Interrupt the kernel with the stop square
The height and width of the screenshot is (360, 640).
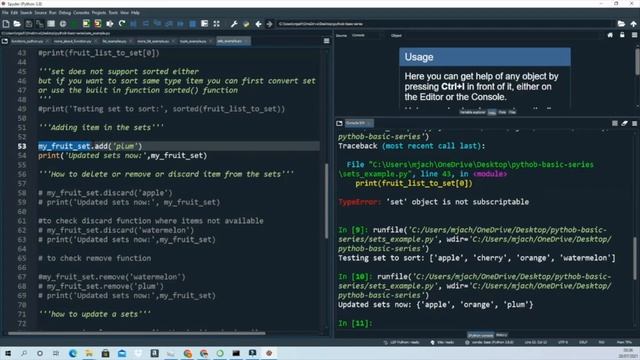click(615, 123)
